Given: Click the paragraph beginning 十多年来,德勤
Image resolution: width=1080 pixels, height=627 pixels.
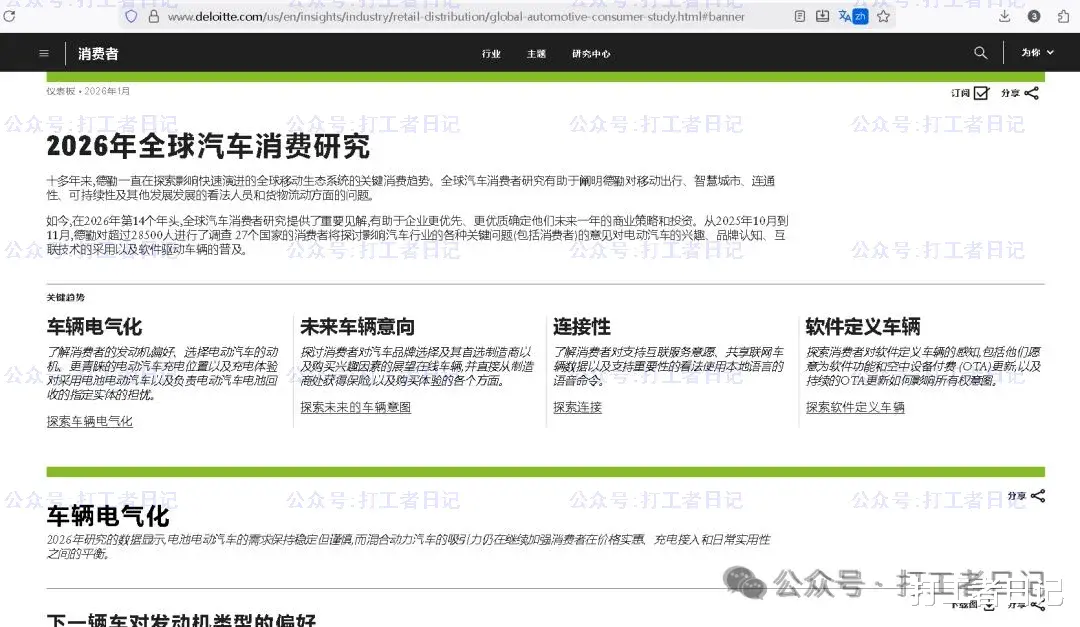Looking at the screenshot, I should 411,187.
